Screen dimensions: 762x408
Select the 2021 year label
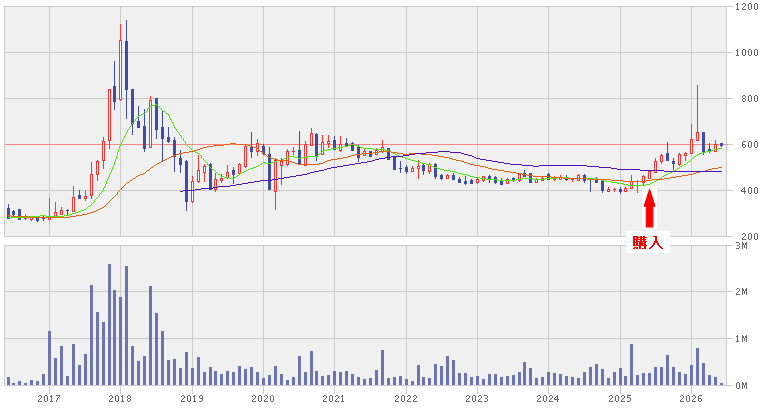[334, 399]
